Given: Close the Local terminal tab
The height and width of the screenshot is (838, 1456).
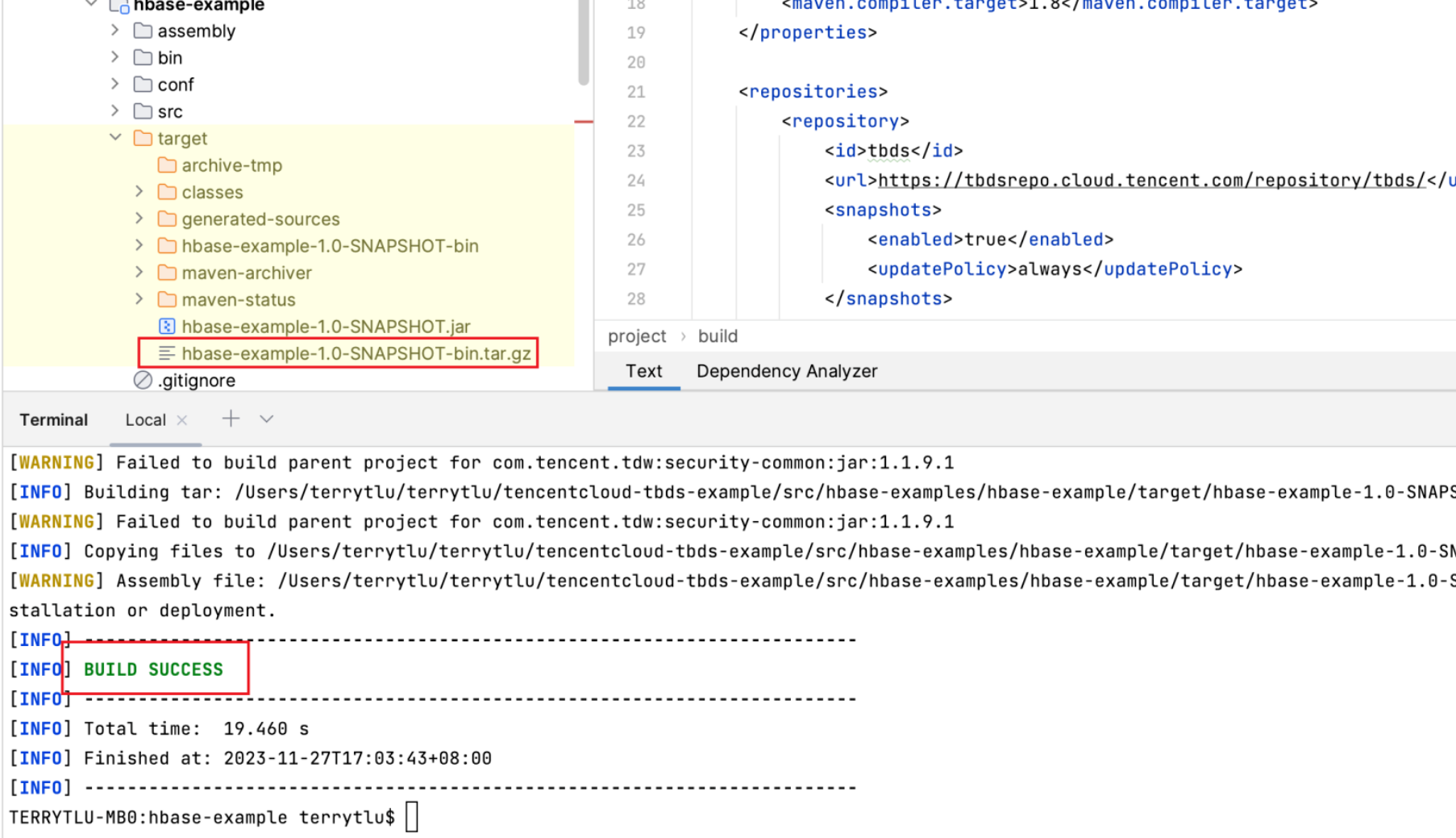Looking at the screenshot, I should (x=182, y=420).
